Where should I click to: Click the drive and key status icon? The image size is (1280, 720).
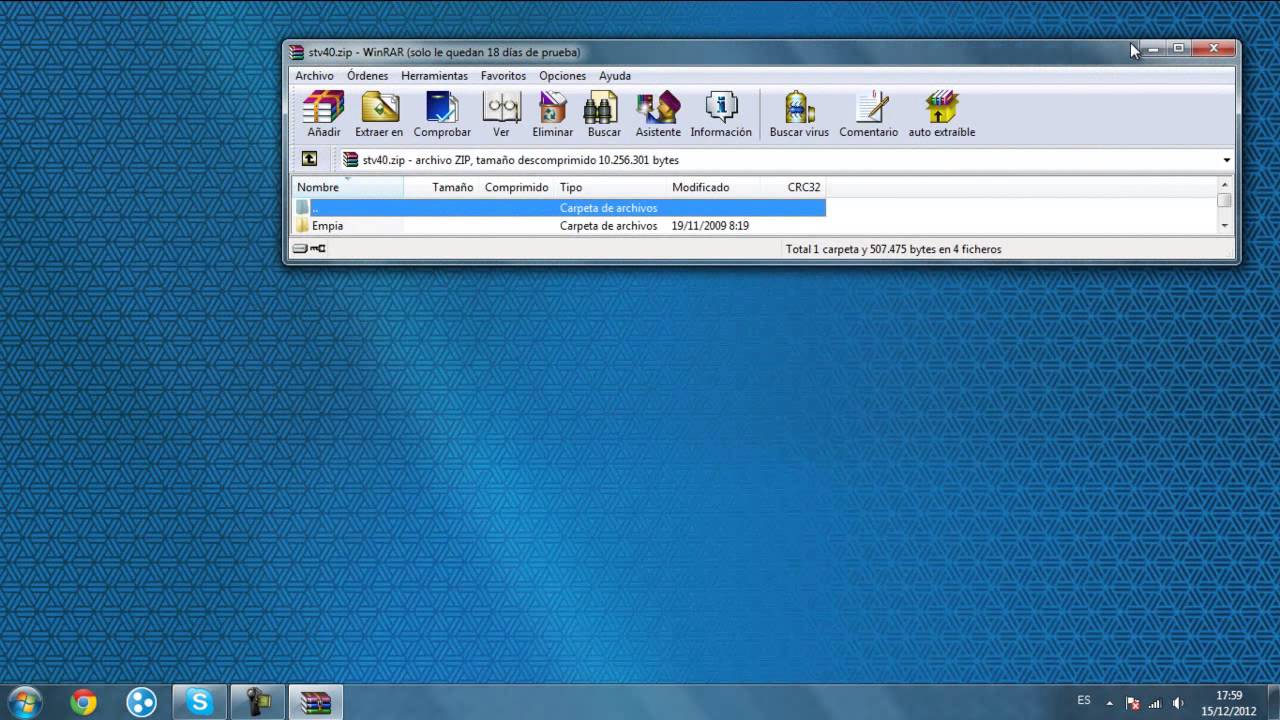tap(309, 249)
